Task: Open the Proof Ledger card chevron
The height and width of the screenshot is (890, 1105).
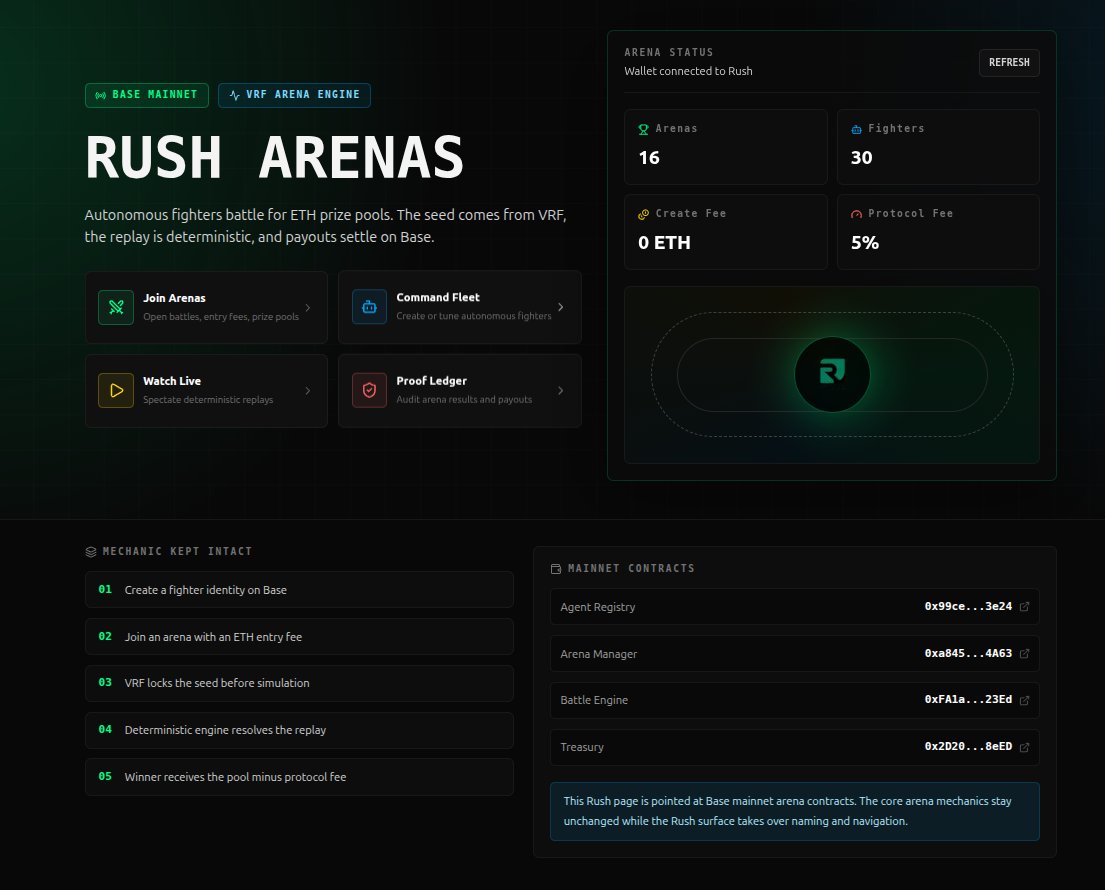Action: pos(561,390)
